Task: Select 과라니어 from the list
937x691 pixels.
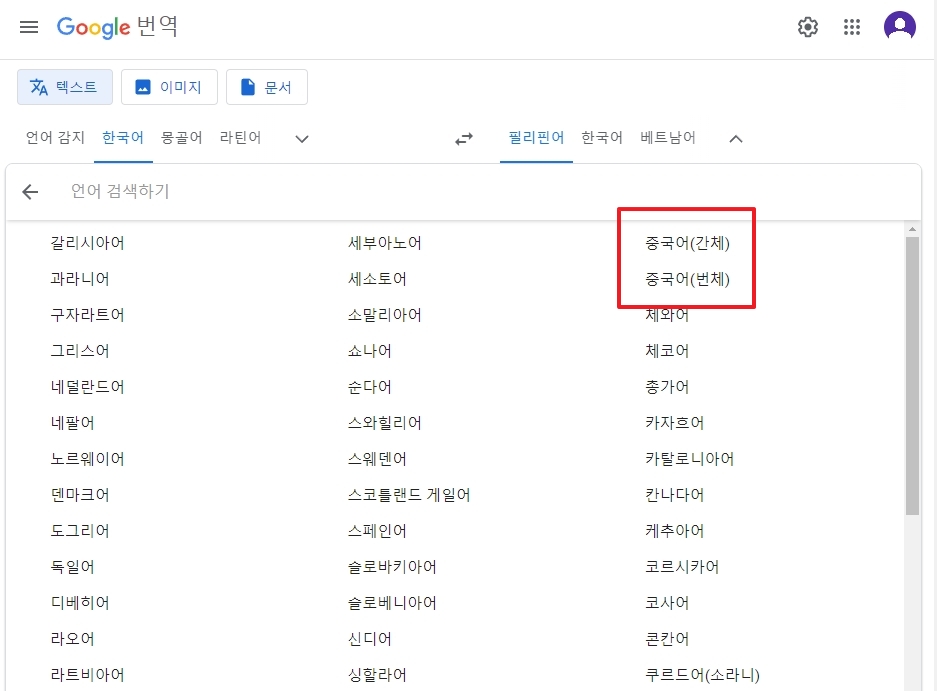Action: [x=80, y=279]
